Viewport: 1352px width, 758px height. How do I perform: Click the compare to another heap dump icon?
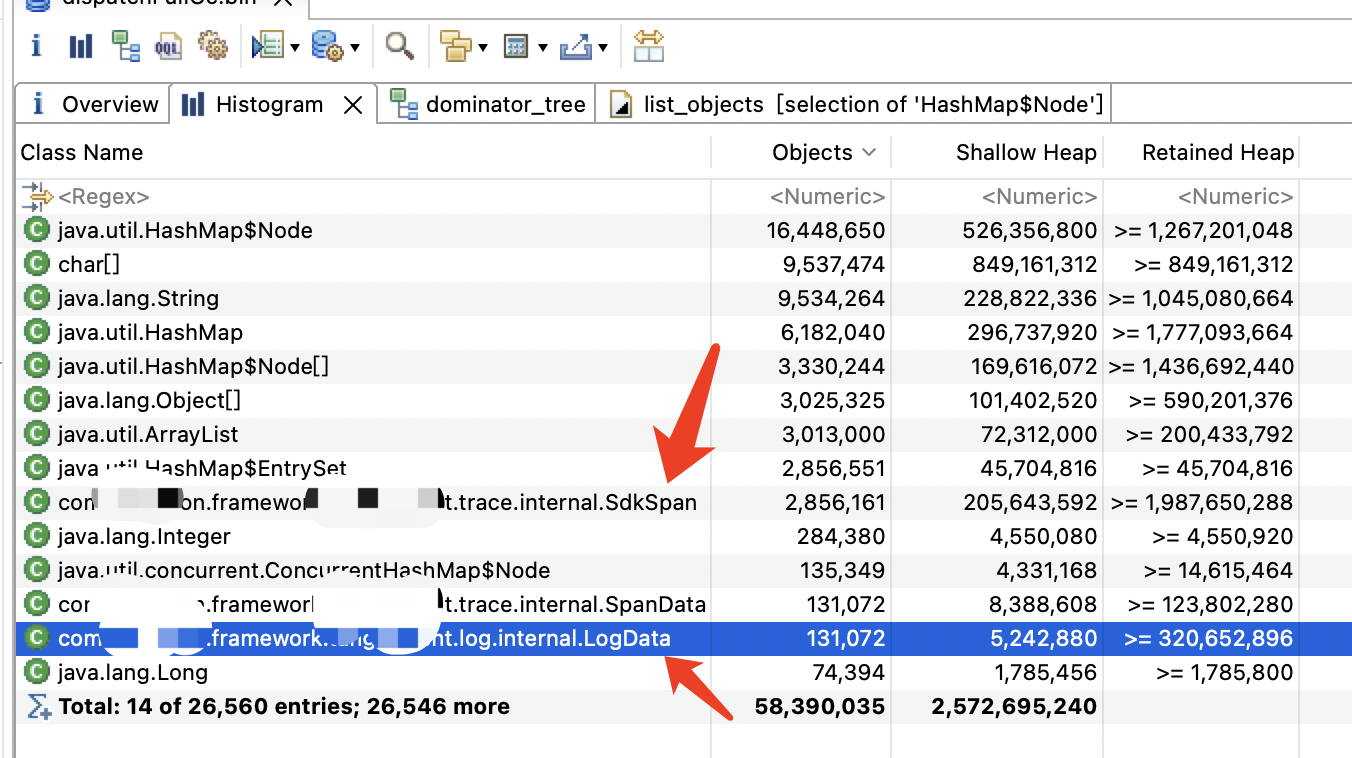point(648,46)
